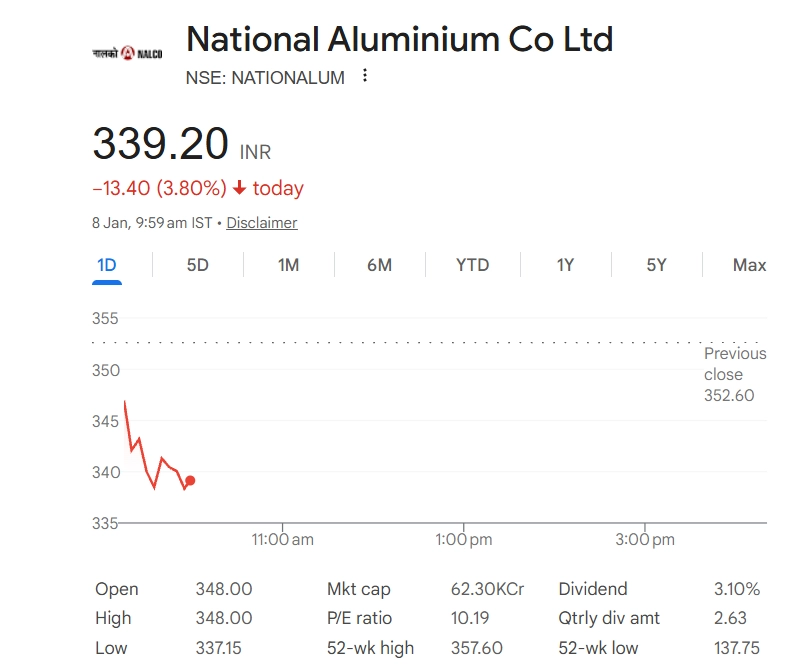Switch to the 5D chart tab
Image resolution: width=792 pixels, height=670 pixels.
click(x=198, y=265)
